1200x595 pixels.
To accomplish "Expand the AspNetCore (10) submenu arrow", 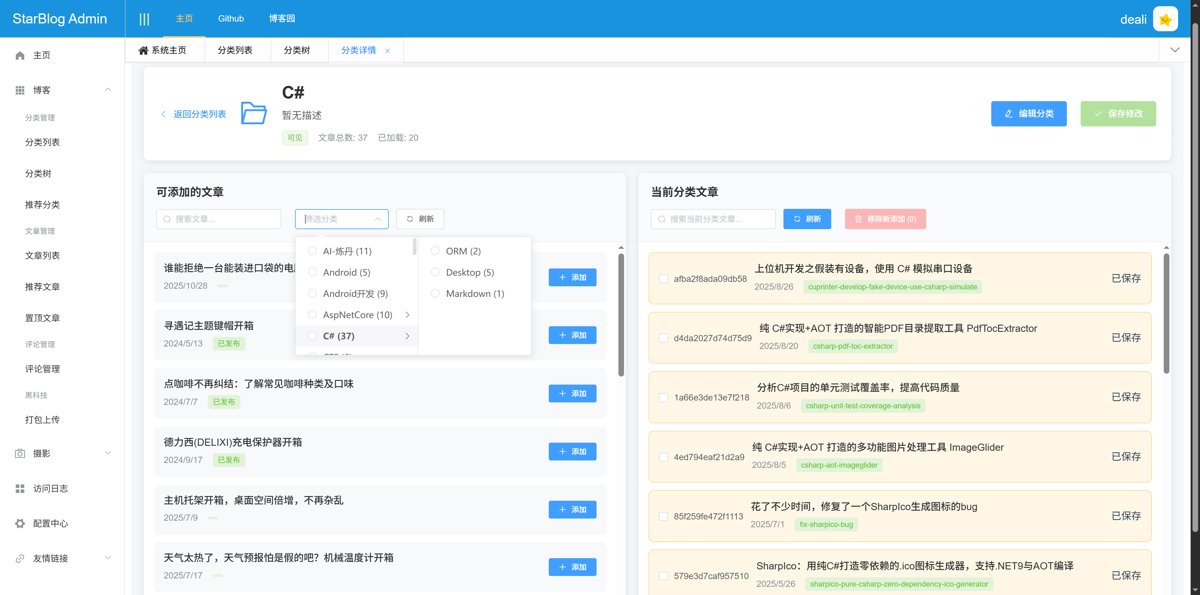I will coord(407,315).
